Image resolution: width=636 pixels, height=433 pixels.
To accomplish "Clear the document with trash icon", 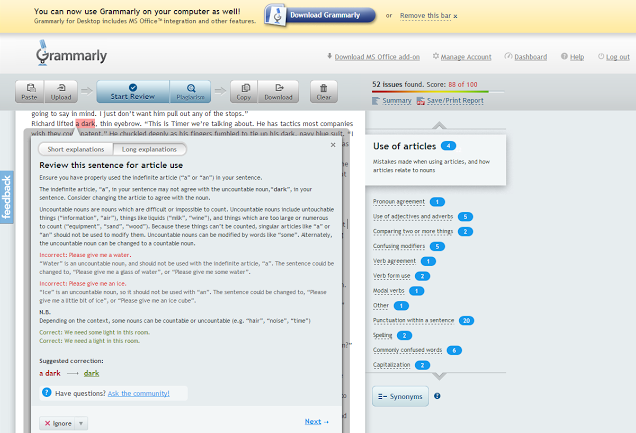I will click(324, 91).
